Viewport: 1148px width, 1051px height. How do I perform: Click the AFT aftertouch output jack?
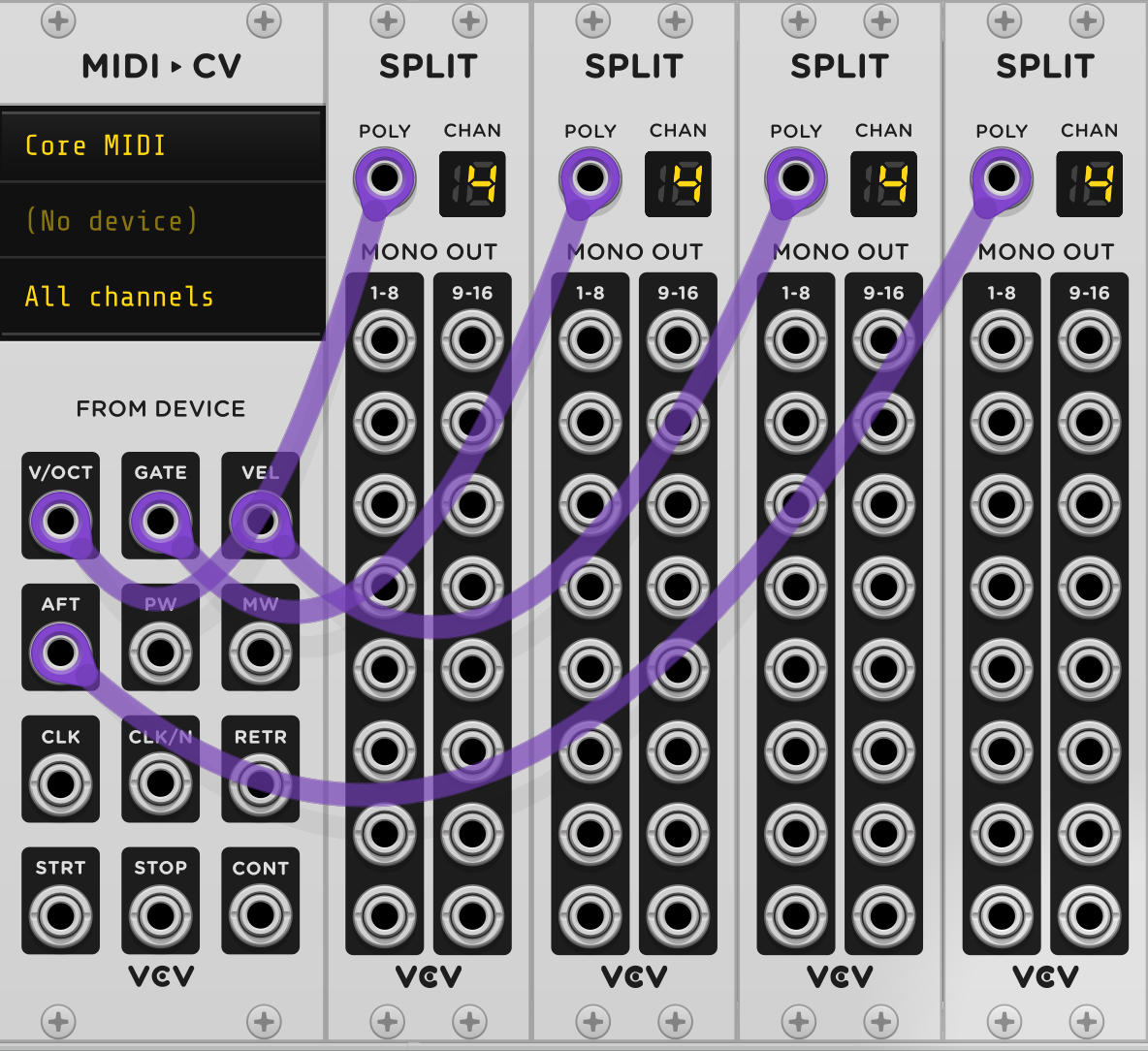[60, 652]
